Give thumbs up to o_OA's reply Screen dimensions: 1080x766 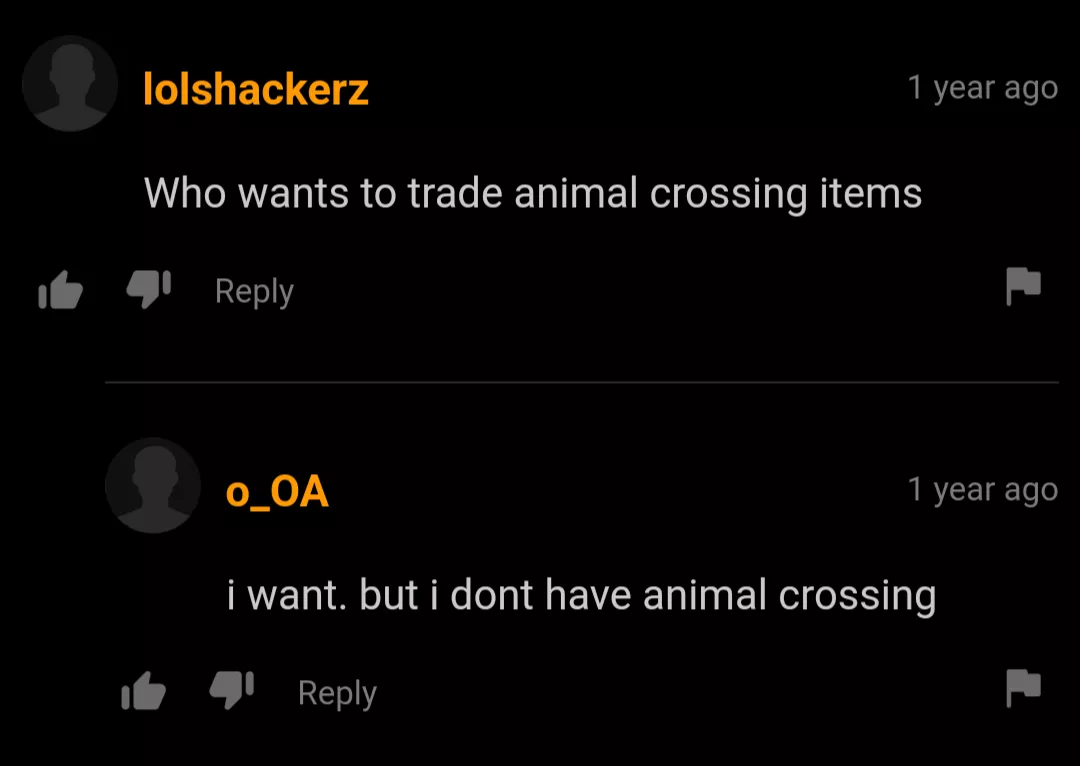click(x=143, y=691)
